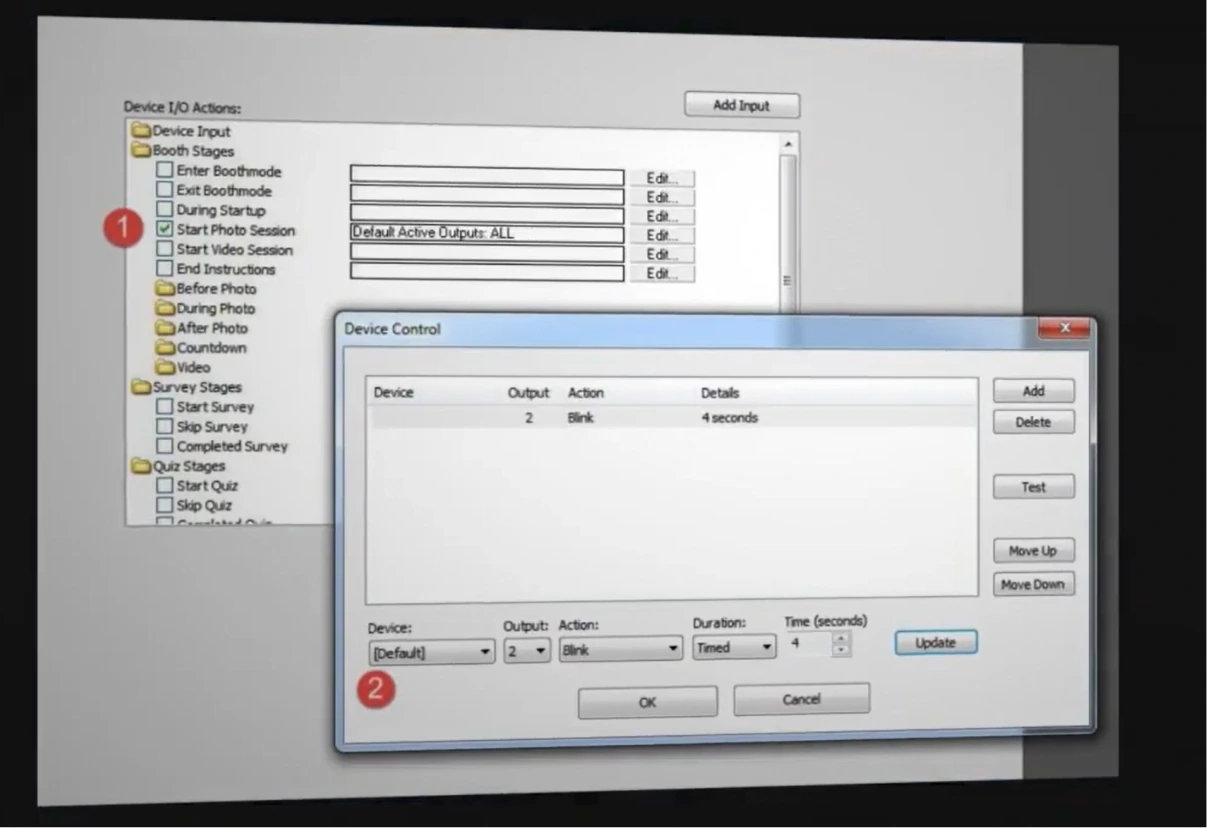The height and width of the screenshot is (828, 1207).
Task: Tick the During Startup checkbox
Action: 165,210
